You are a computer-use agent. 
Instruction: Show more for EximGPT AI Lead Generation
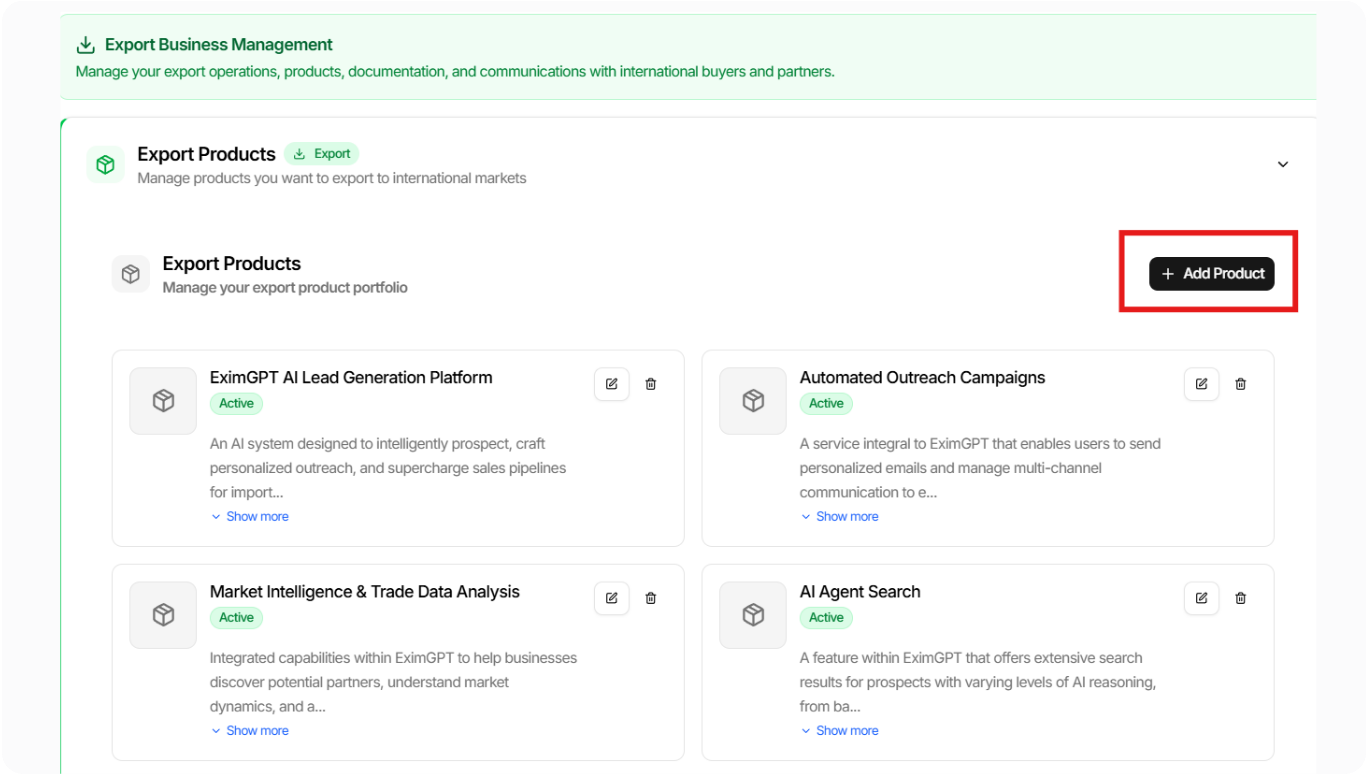[250, 517]
